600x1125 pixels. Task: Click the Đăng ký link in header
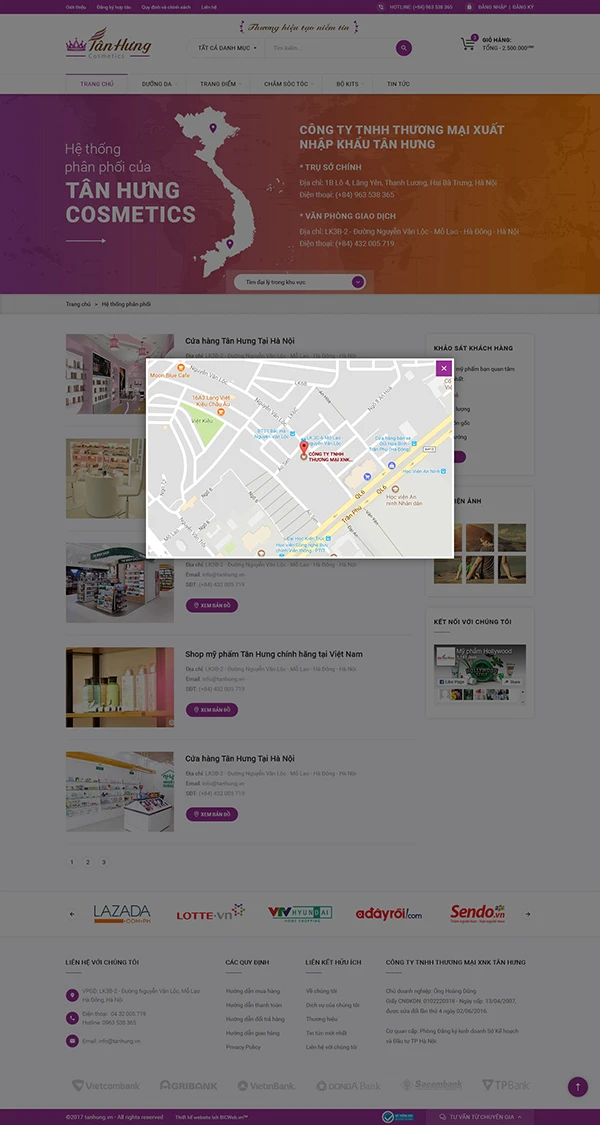(523, 6)
